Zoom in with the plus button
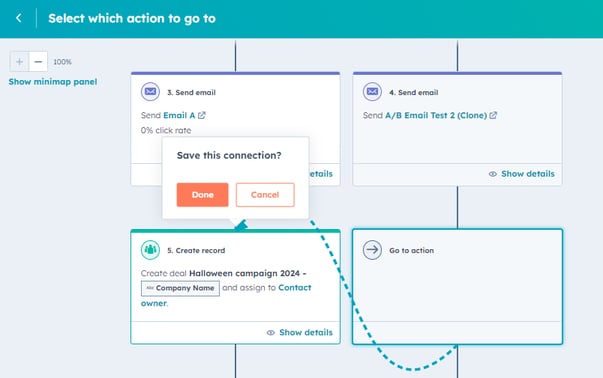This screenshot has width=603, height=378. coord(19,62)
